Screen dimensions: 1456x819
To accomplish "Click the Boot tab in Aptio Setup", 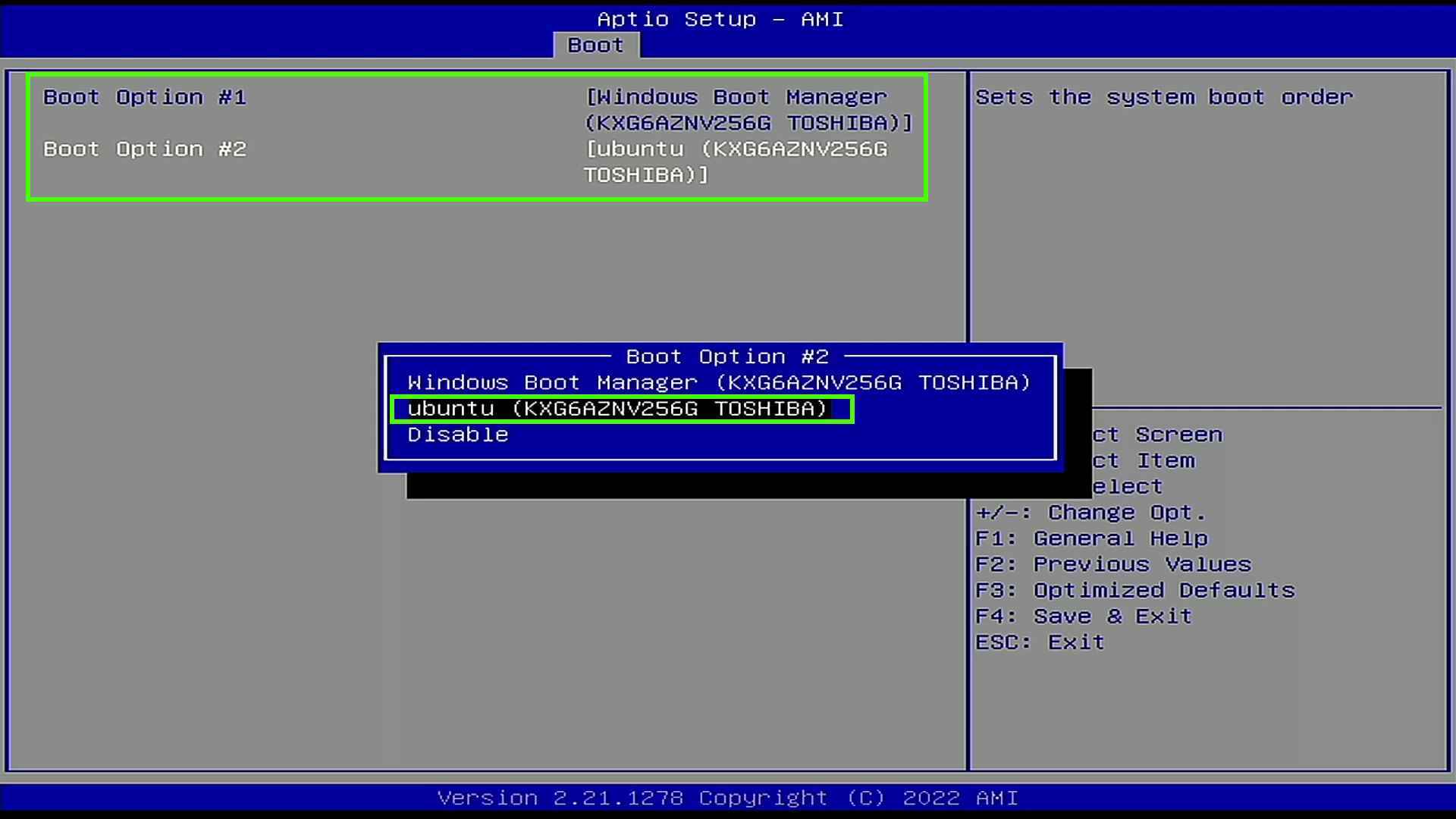I will pos(594,44).
